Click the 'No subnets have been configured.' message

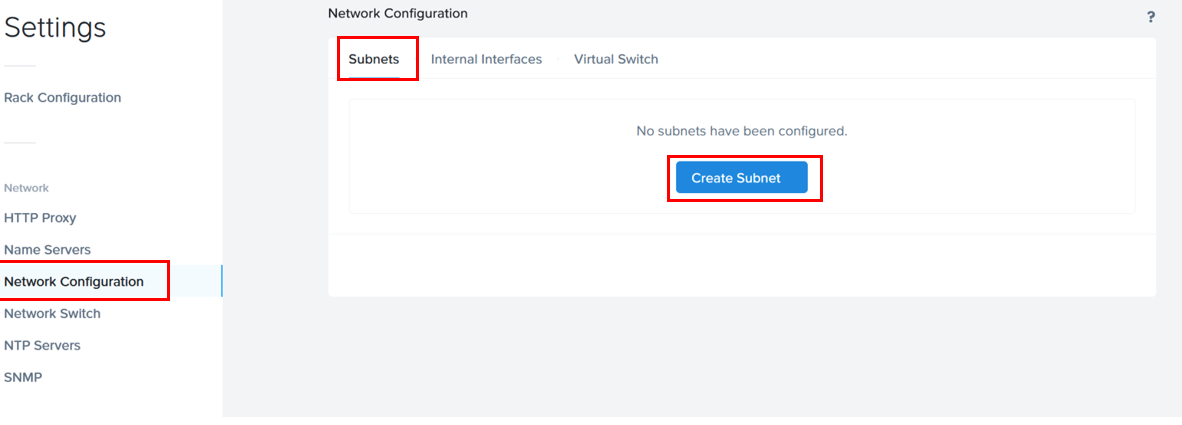742,131
